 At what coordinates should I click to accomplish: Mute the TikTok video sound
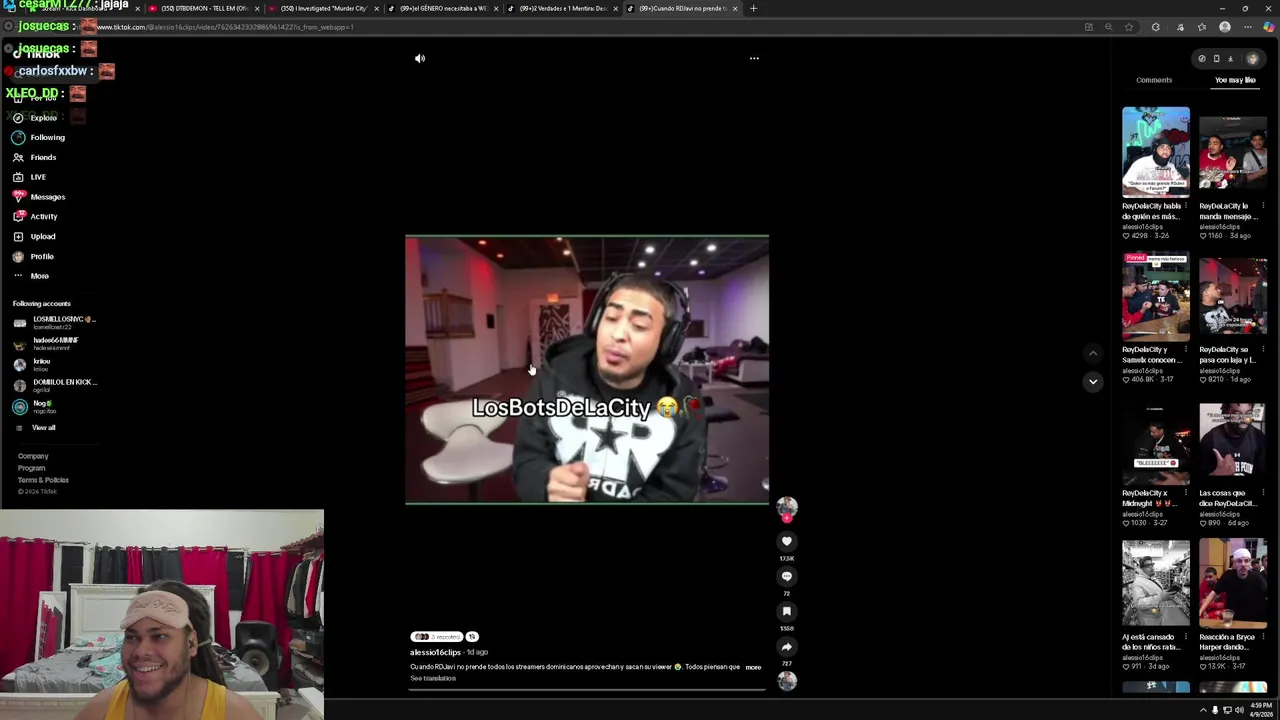[420, 59]
